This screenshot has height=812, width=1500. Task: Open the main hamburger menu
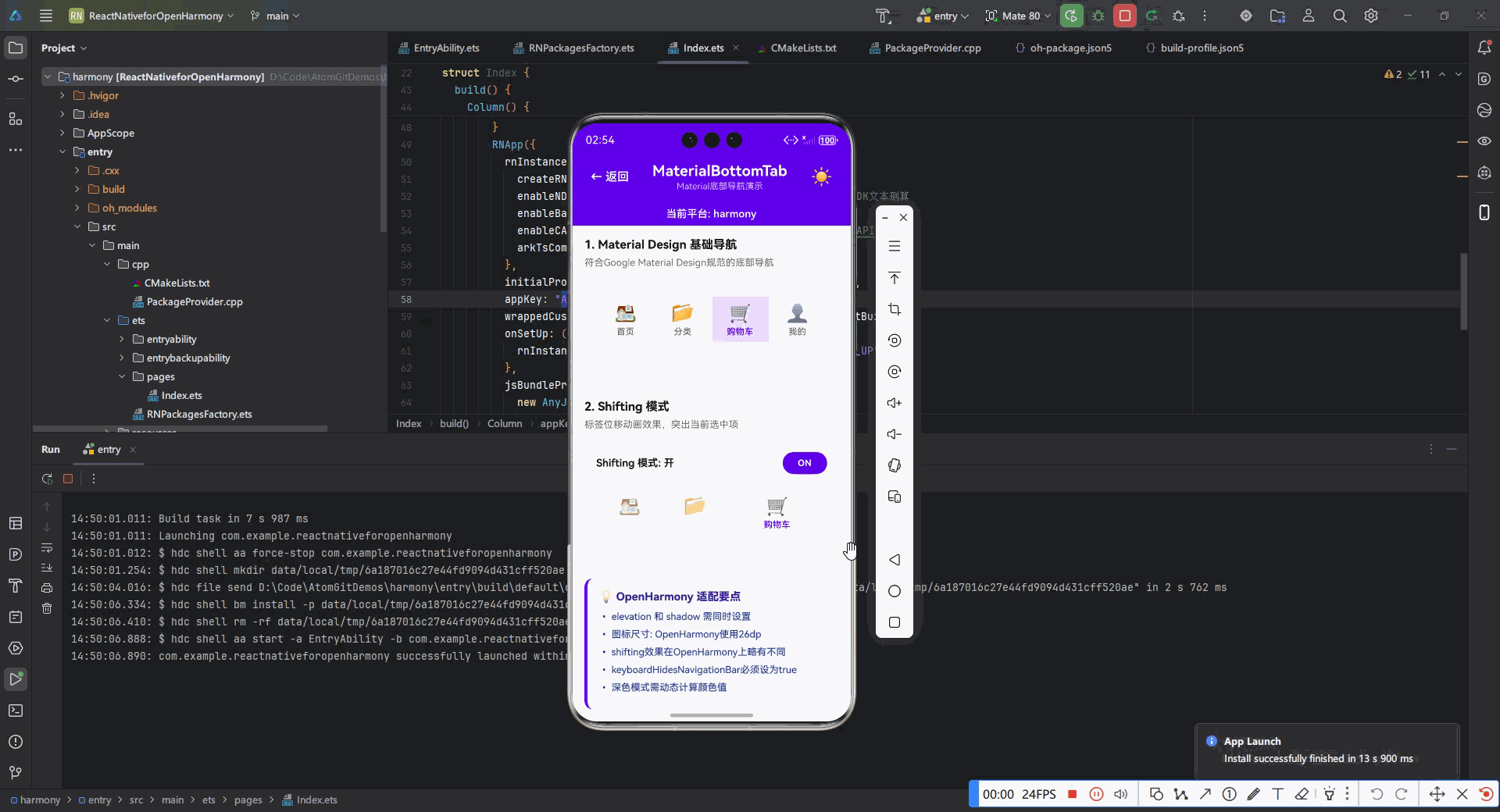[46, 16]
